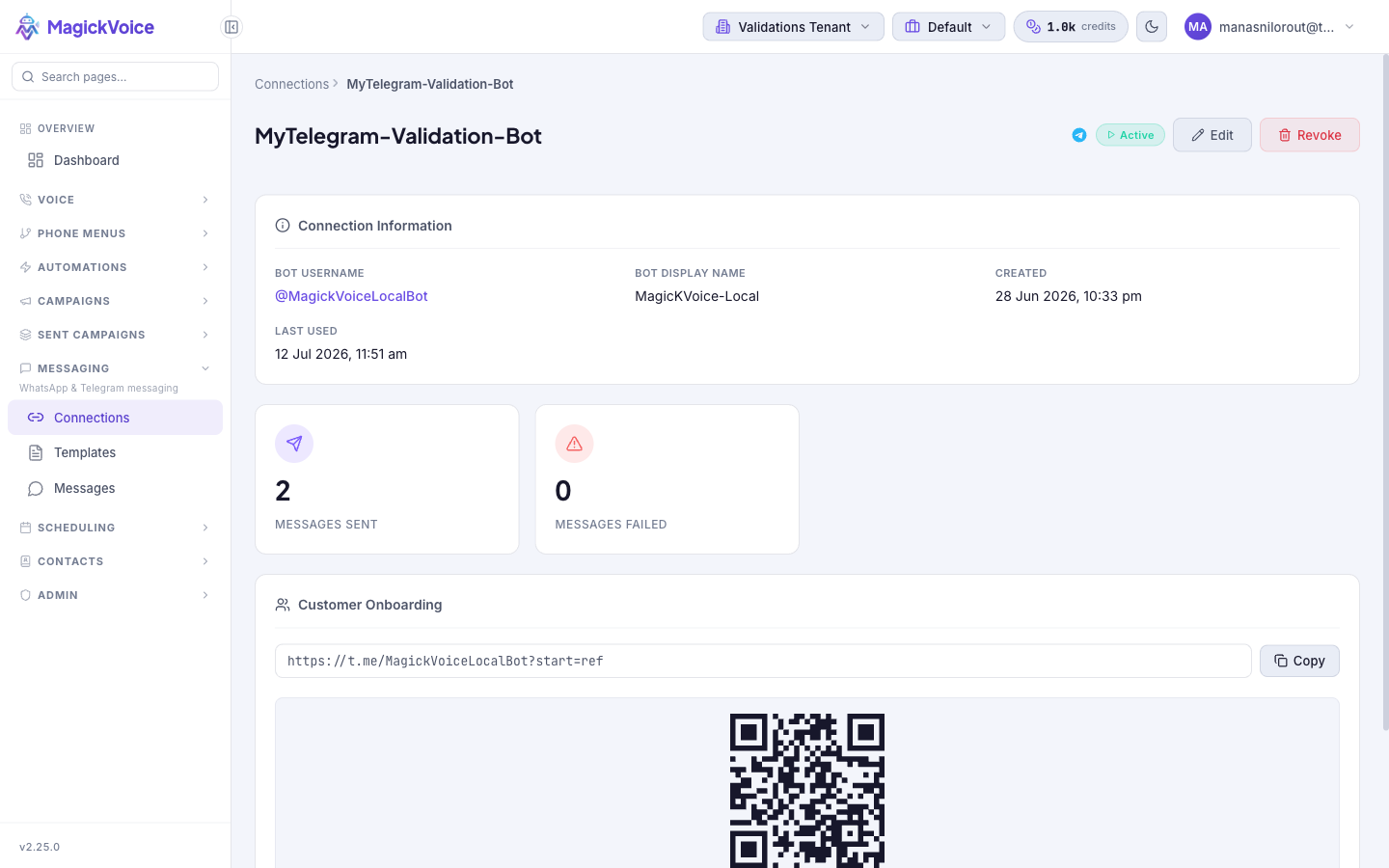Click the MagickVoice logo icon
This screenshot has height=868, width=1389.
[28, 27]
